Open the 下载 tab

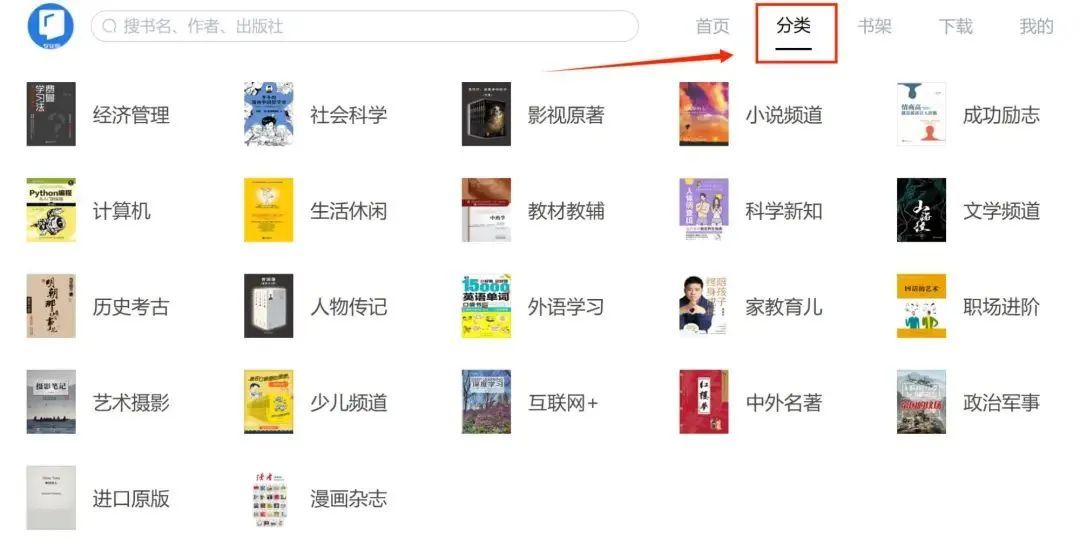tap(956, 27)
